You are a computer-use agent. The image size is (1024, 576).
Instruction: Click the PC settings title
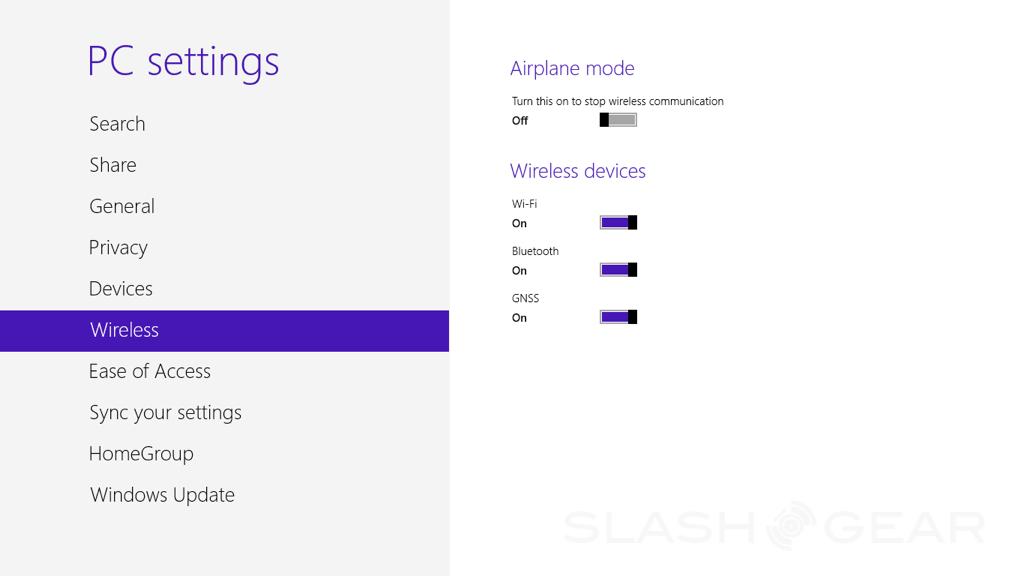tap(183, 61)
